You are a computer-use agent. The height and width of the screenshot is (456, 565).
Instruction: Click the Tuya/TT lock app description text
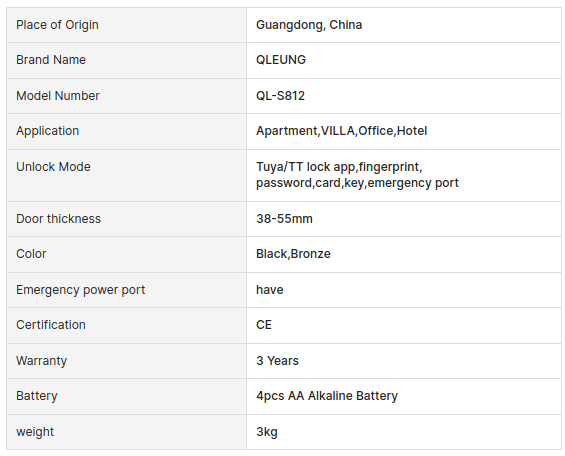pyautogui.click(x=357, y=175)
